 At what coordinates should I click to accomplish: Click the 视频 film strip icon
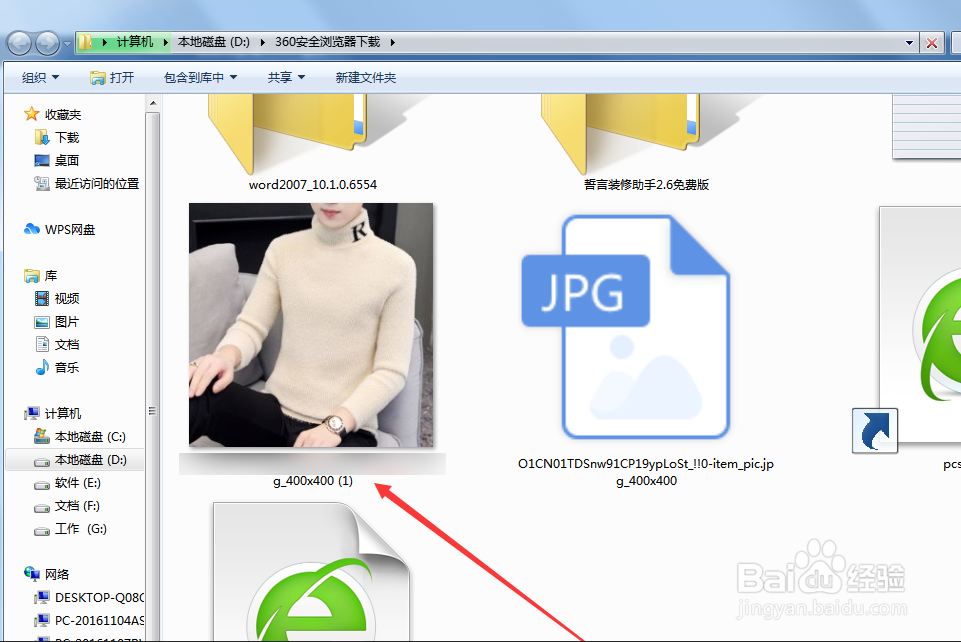pos(42,298)
